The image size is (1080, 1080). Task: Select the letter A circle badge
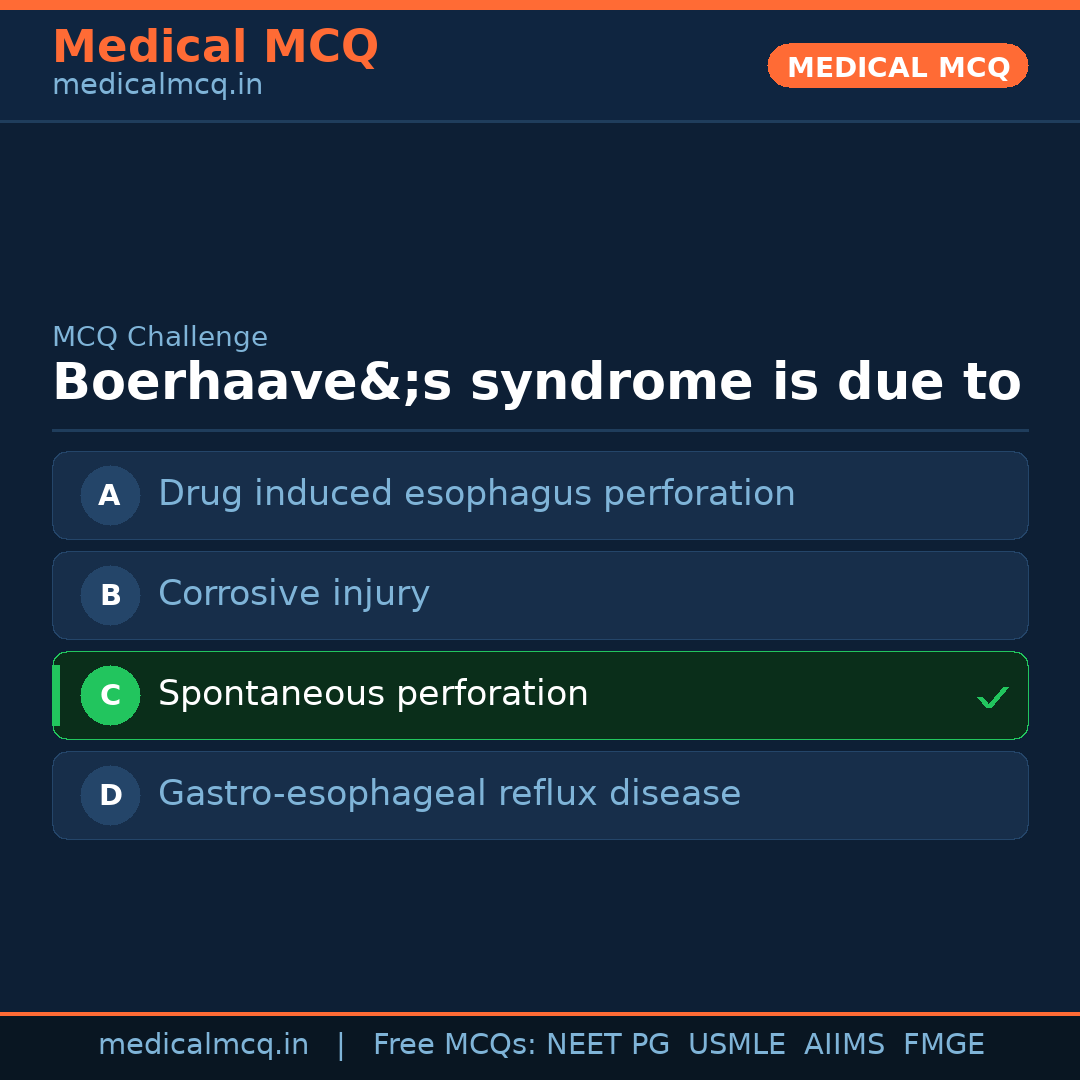110,495
